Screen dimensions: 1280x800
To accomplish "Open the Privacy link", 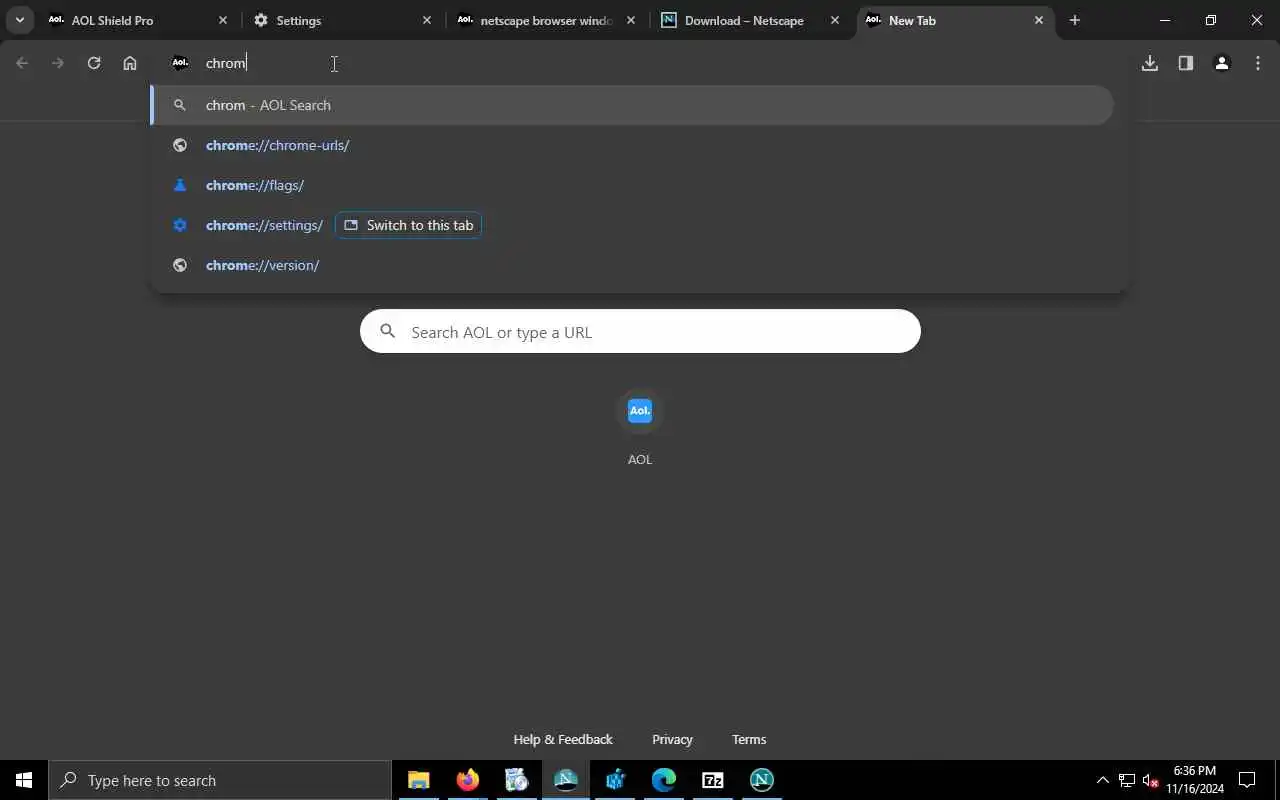I will point(672,739).
